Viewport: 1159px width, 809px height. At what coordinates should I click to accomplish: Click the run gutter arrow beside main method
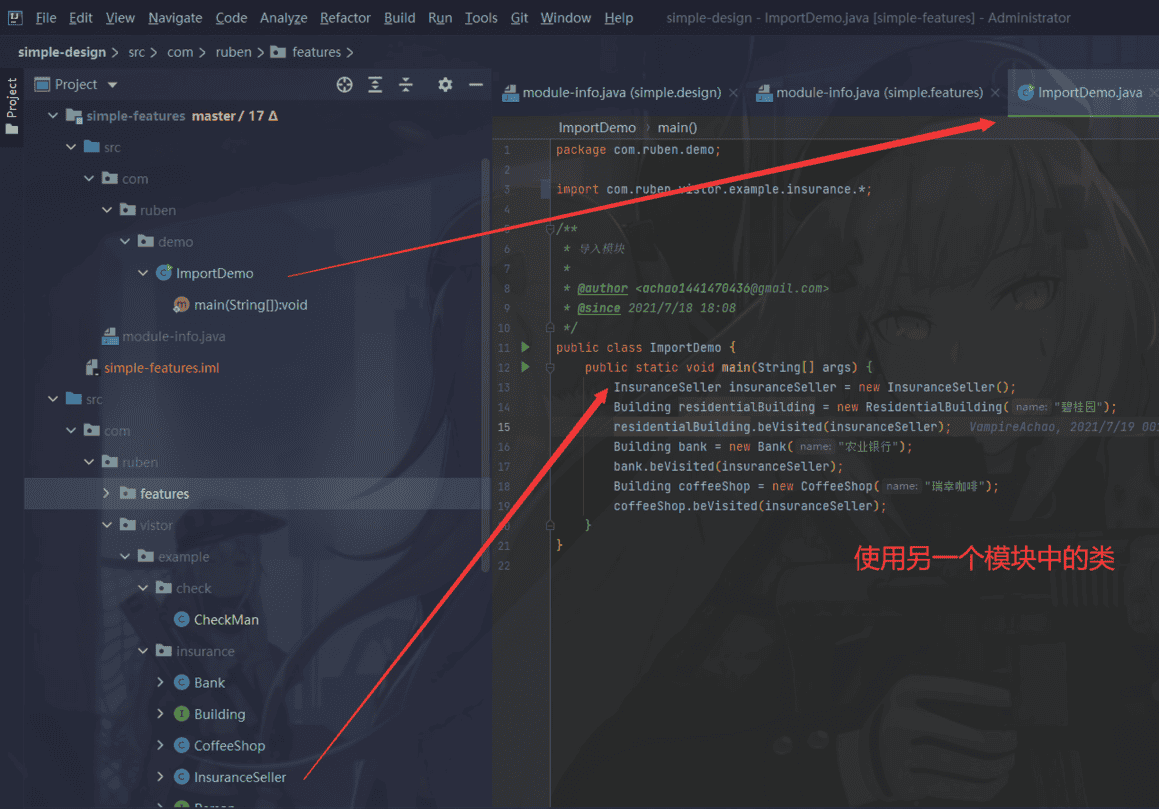(526, 368)
